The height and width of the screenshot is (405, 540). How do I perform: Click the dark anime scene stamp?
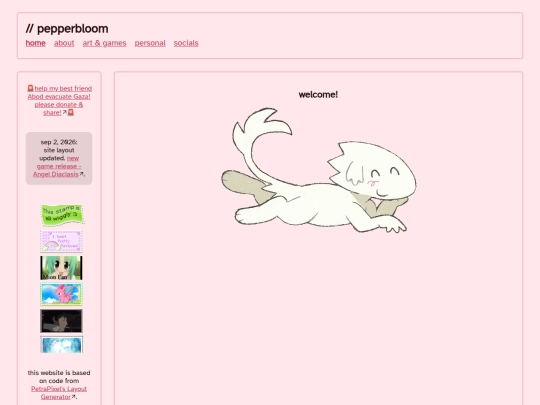pos(61,321)
